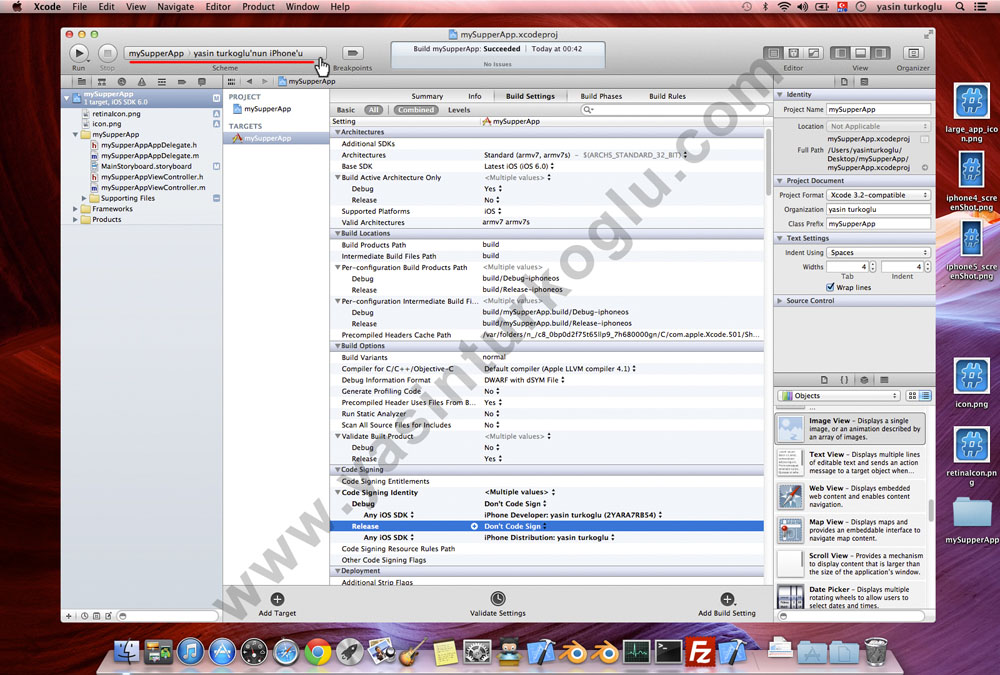Expand the Supporting Files folder
The image size is (1000, 675).
(x=84, y=198)
